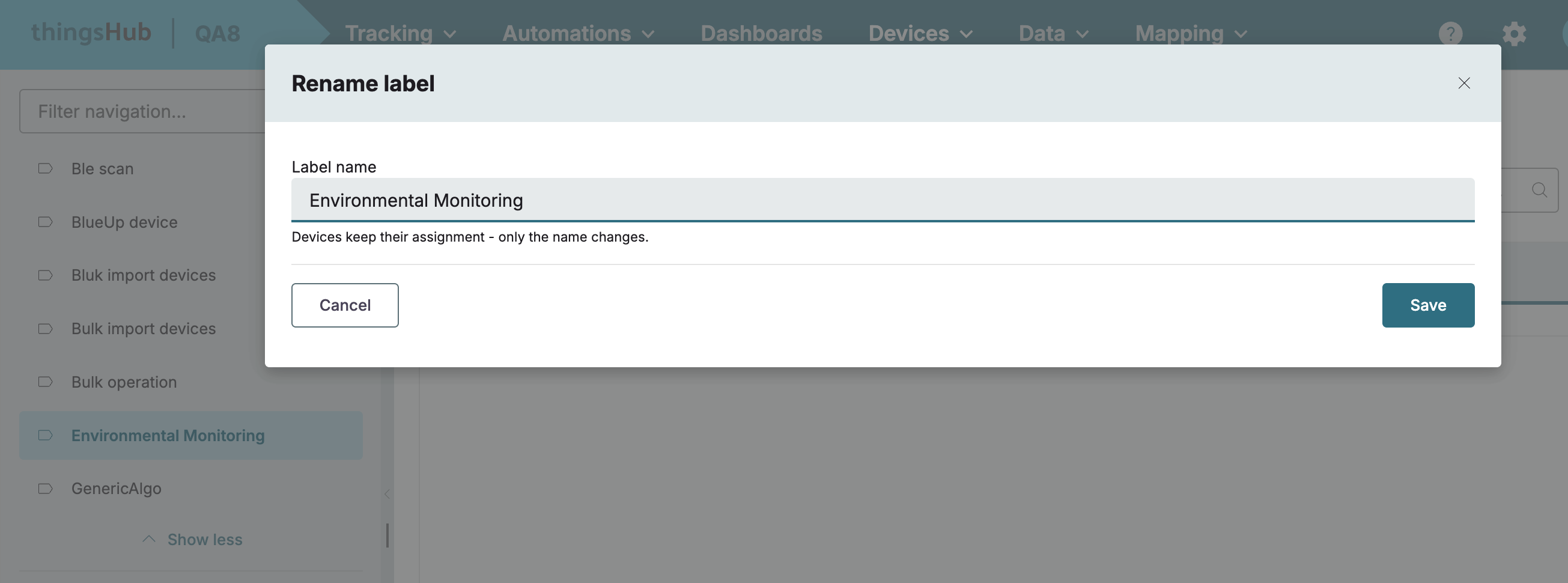
Task: Click the Automations dropdown chevron
Action: 648,35
